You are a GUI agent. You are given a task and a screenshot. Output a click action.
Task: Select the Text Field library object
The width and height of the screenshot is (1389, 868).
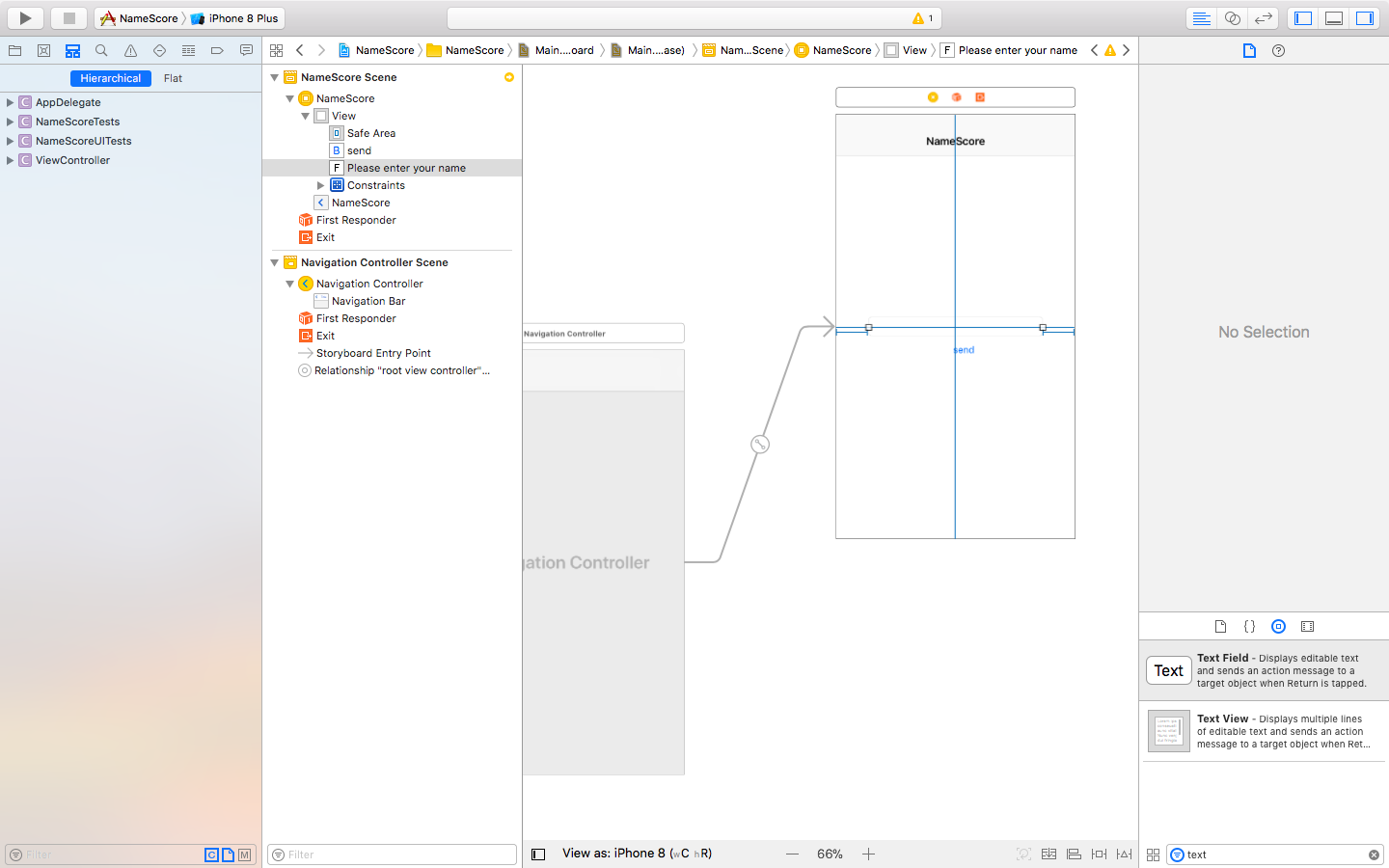[x=1264, y=670]
